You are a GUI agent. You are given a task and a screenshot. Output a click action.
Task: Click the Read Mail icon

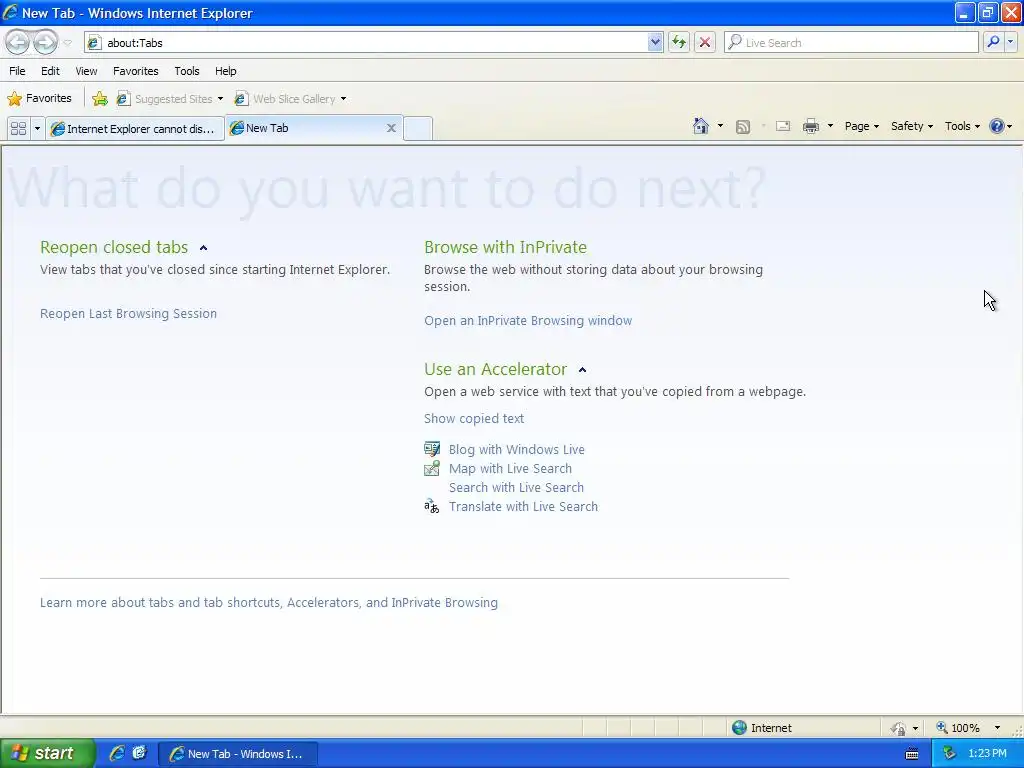coord(783,127)
